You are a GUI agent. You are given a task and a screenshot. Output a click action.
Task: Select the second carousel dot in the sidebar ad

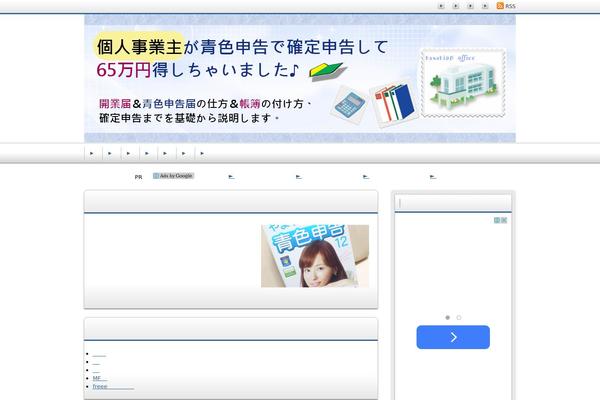tap(459, 317)
